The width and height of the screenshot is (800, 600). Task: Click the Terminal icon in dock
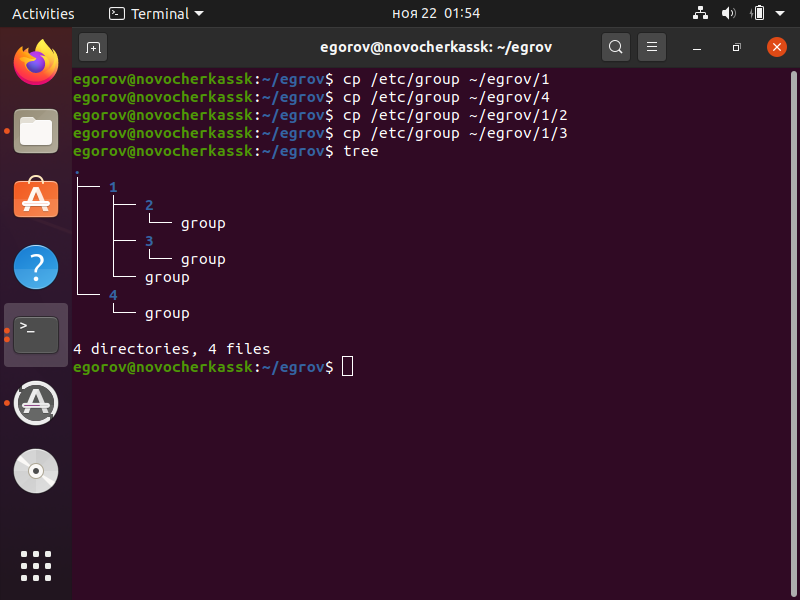[36, 335]
